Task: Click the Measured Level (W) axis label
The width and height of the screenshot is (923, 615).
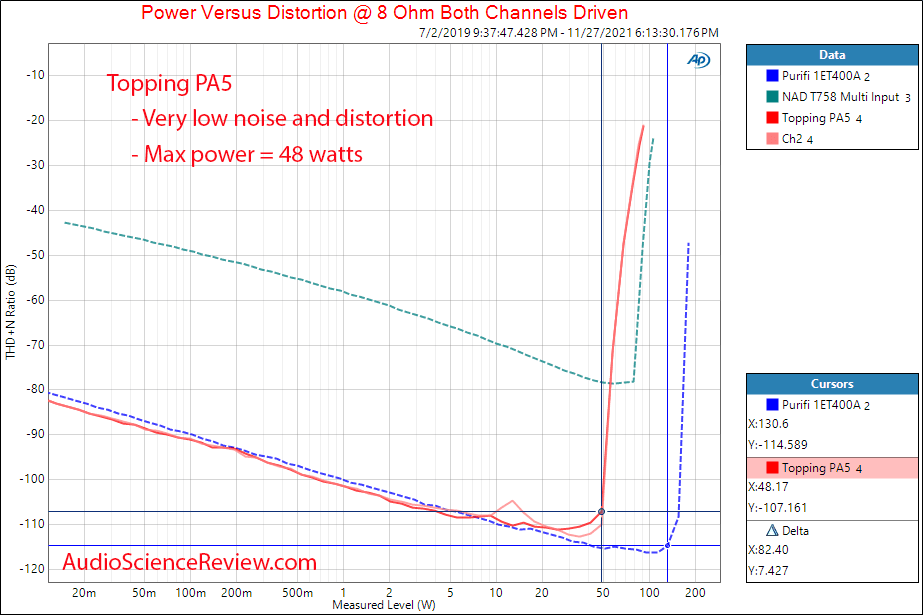Action: tap(384, 605)
